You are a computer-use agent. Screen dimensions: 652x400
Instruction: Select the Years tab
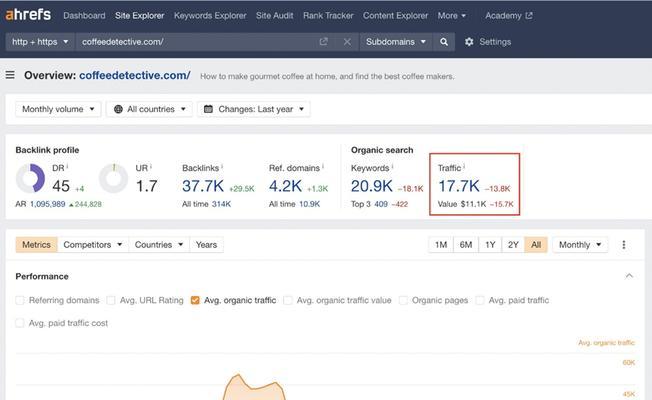tap(206, 244)
